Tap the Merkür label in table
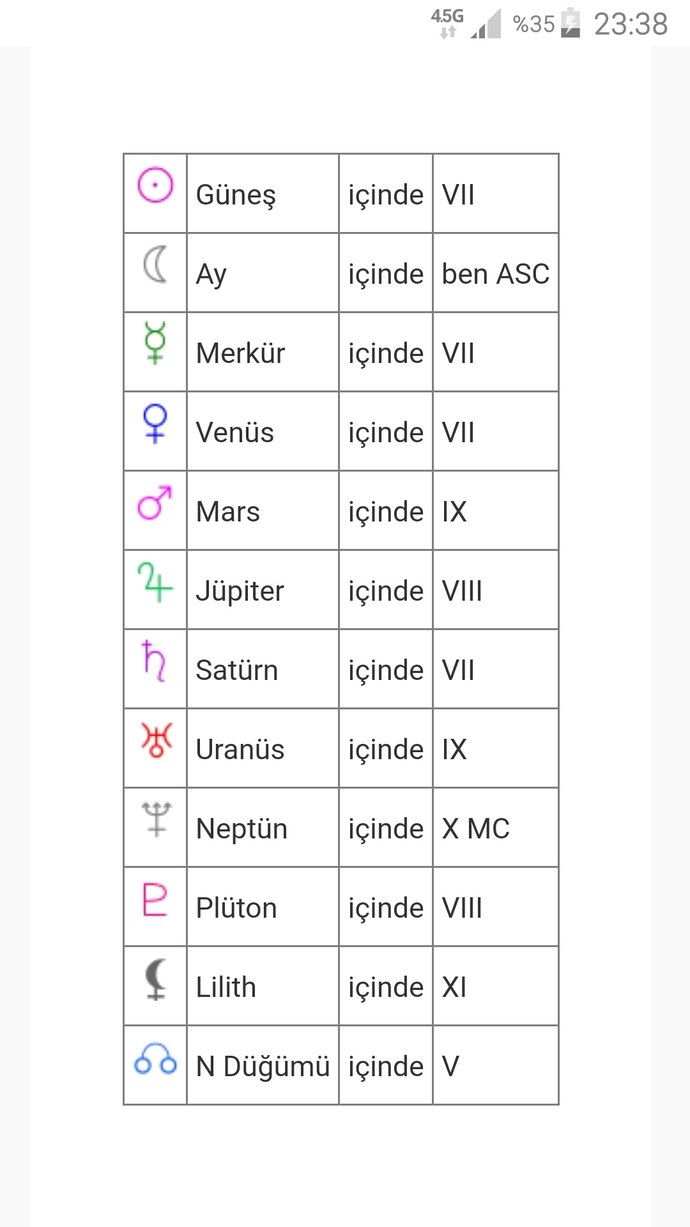Image resolution: width=690 pixels, height=1227 pixels. click(241, 353)
